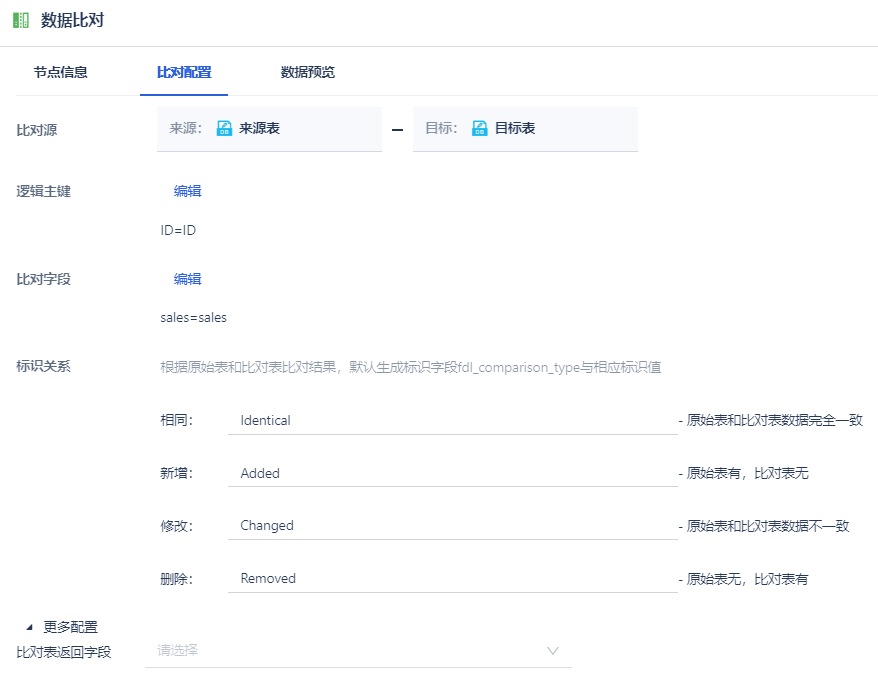Click the Removed value input field
Image resolution: width=878 pixels, height=673 pixels.
pyautogui.click(x=452, y=578)
